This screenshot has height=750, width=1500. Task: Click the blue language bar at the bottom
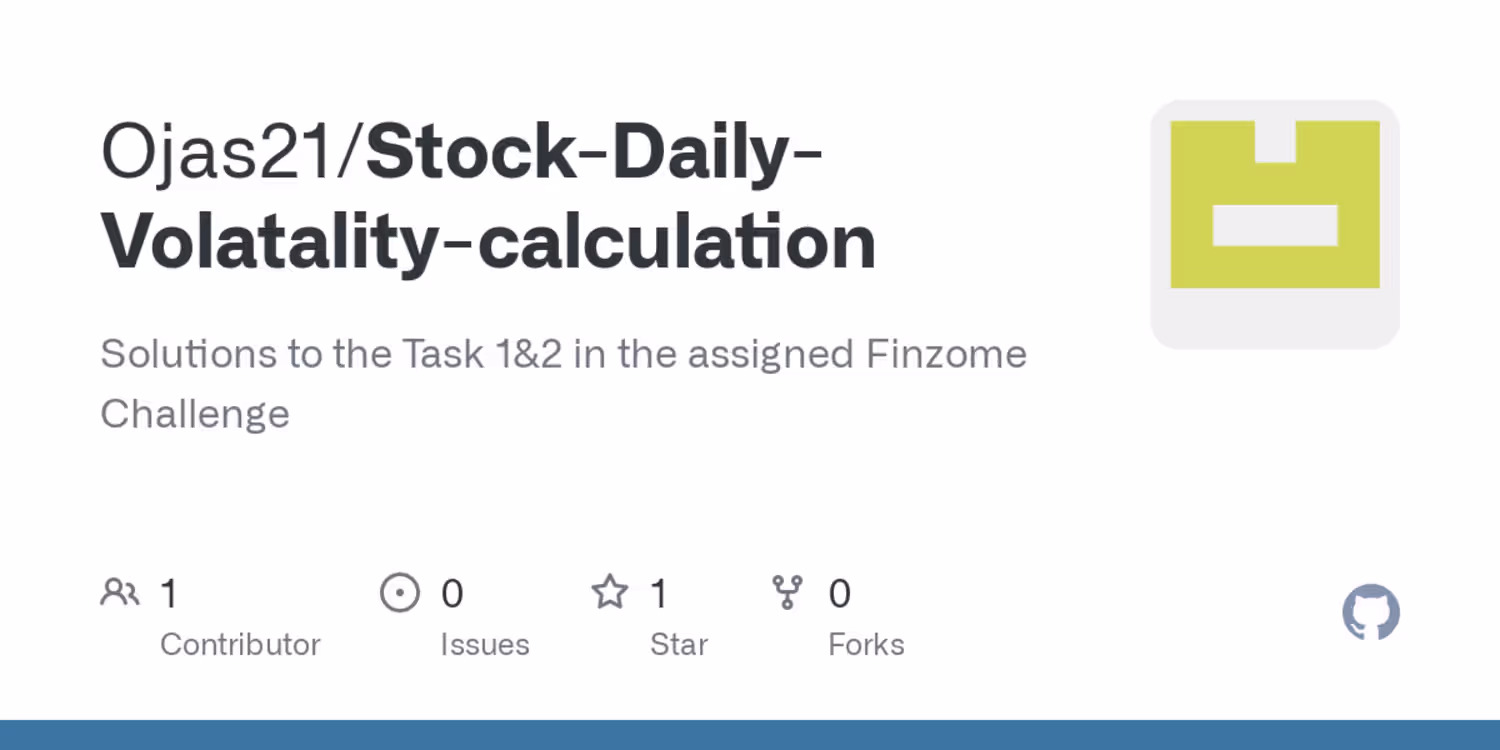coord(750,735)
